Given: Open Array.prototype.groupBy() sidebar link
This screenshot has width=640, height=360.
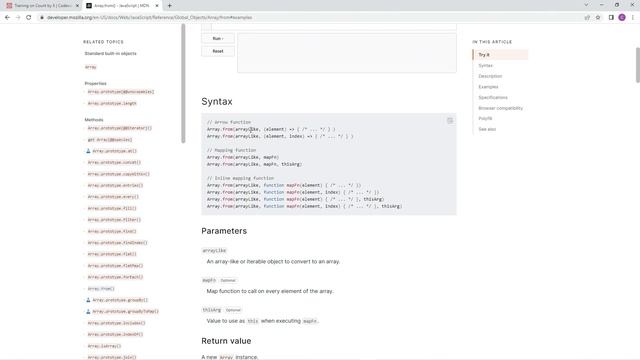Looking at the screenshot, I should (x=120, y=300).
